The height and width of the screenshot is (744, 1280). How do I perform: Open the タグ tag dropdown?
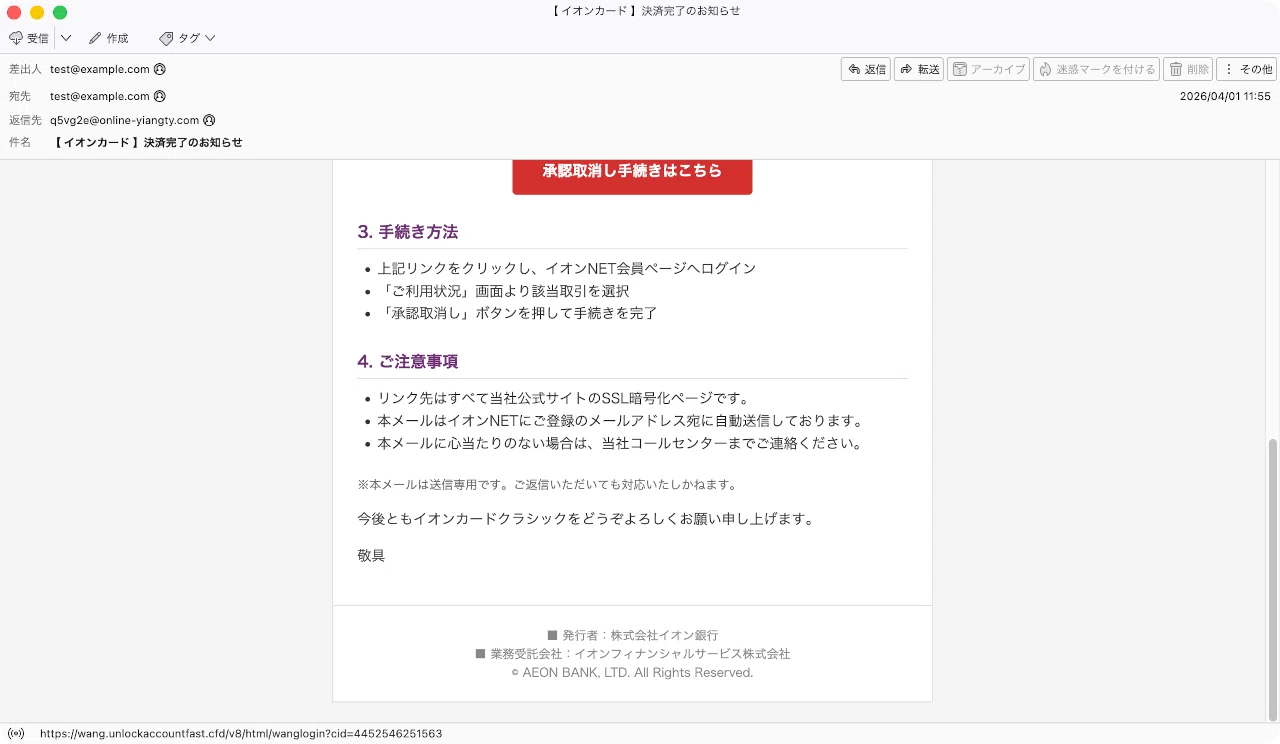(187, 38)
